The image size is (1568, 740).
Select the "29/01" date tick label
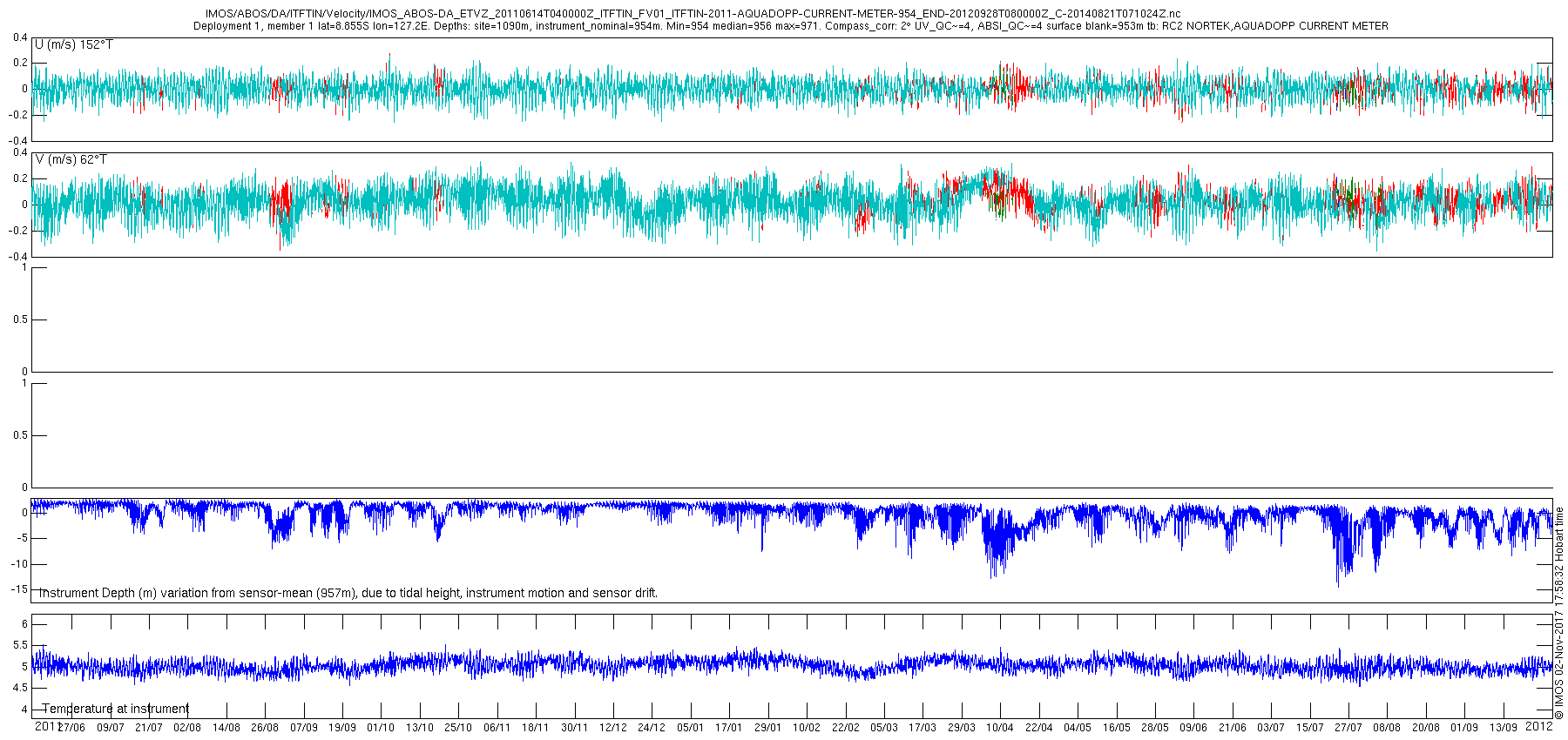coord(768,728)
